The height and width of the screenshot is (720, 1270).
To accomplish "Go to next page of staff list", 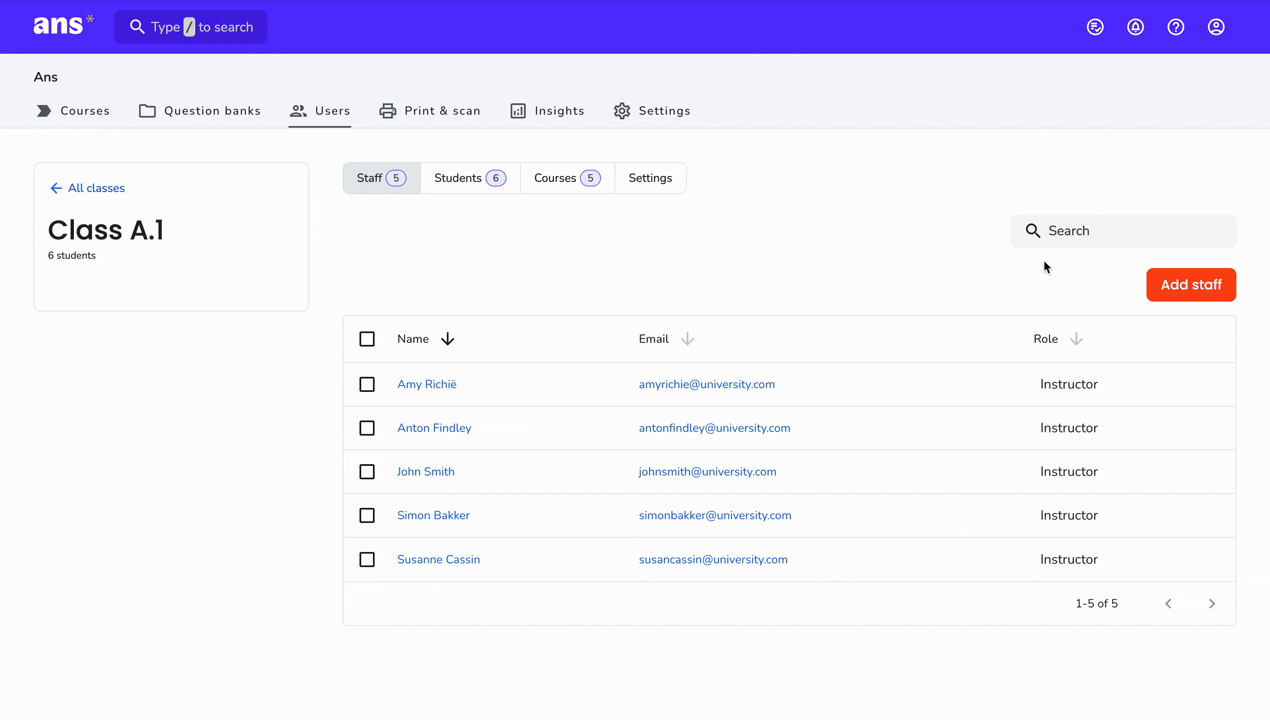I will point(1212,604).
